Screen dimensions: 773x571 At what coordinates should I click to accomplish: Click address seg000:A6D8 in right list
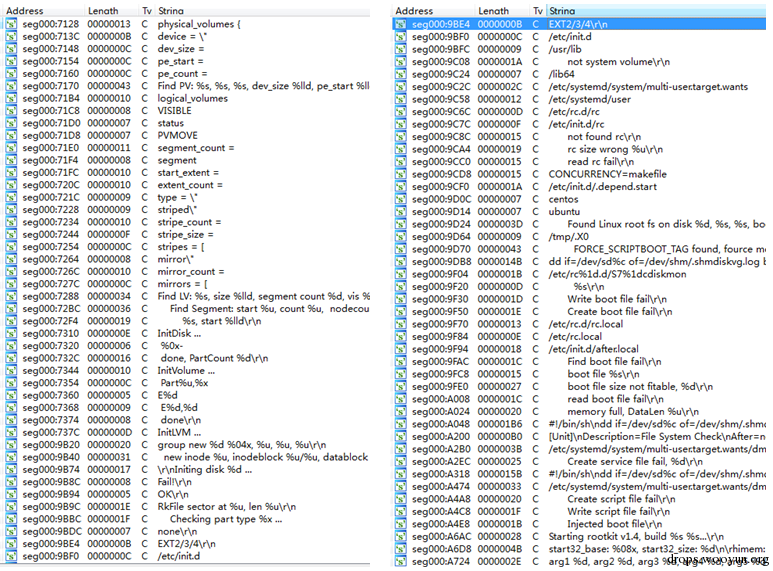[441, 549]
